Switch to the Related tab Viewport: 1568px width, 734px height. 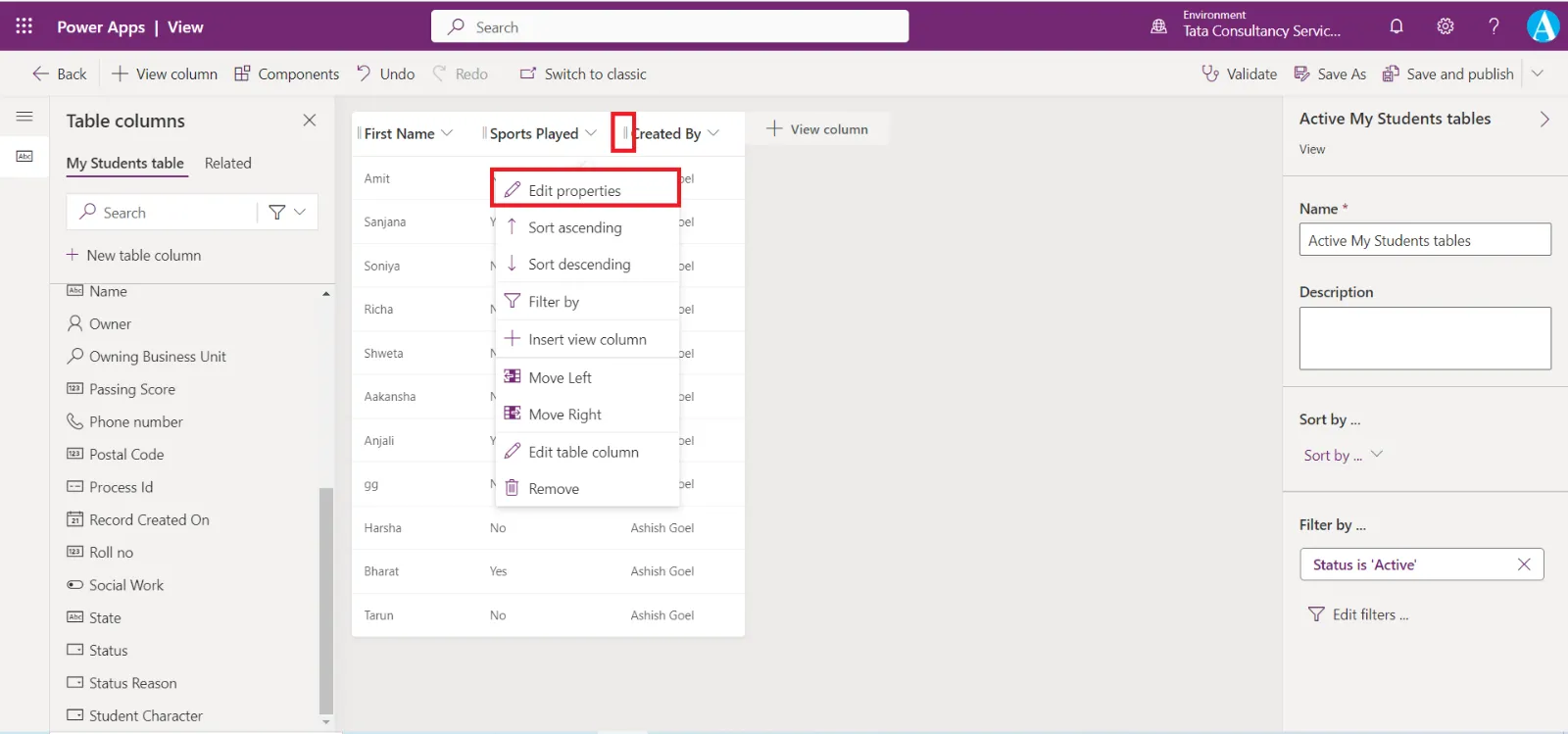tap(227, 164)
